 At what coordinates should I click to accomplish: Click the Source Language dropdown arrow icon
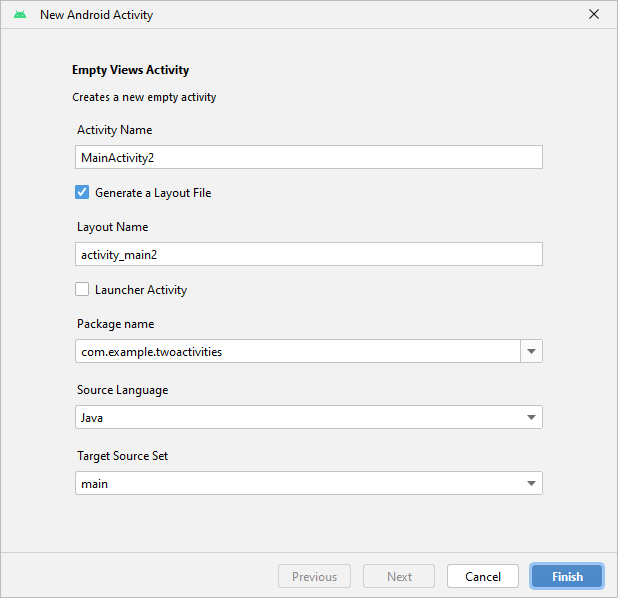pyautogui.click(x=531, y=417)
